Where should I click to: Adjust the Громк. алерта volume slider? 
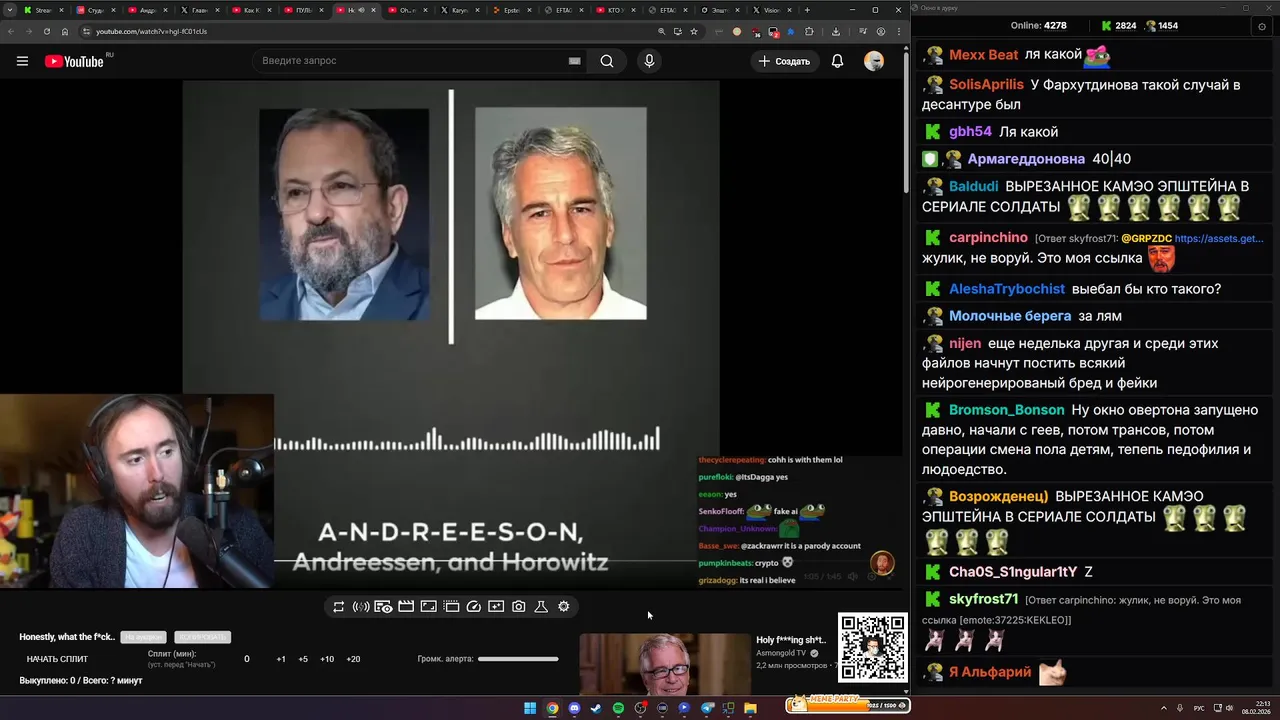coord(518,659)
